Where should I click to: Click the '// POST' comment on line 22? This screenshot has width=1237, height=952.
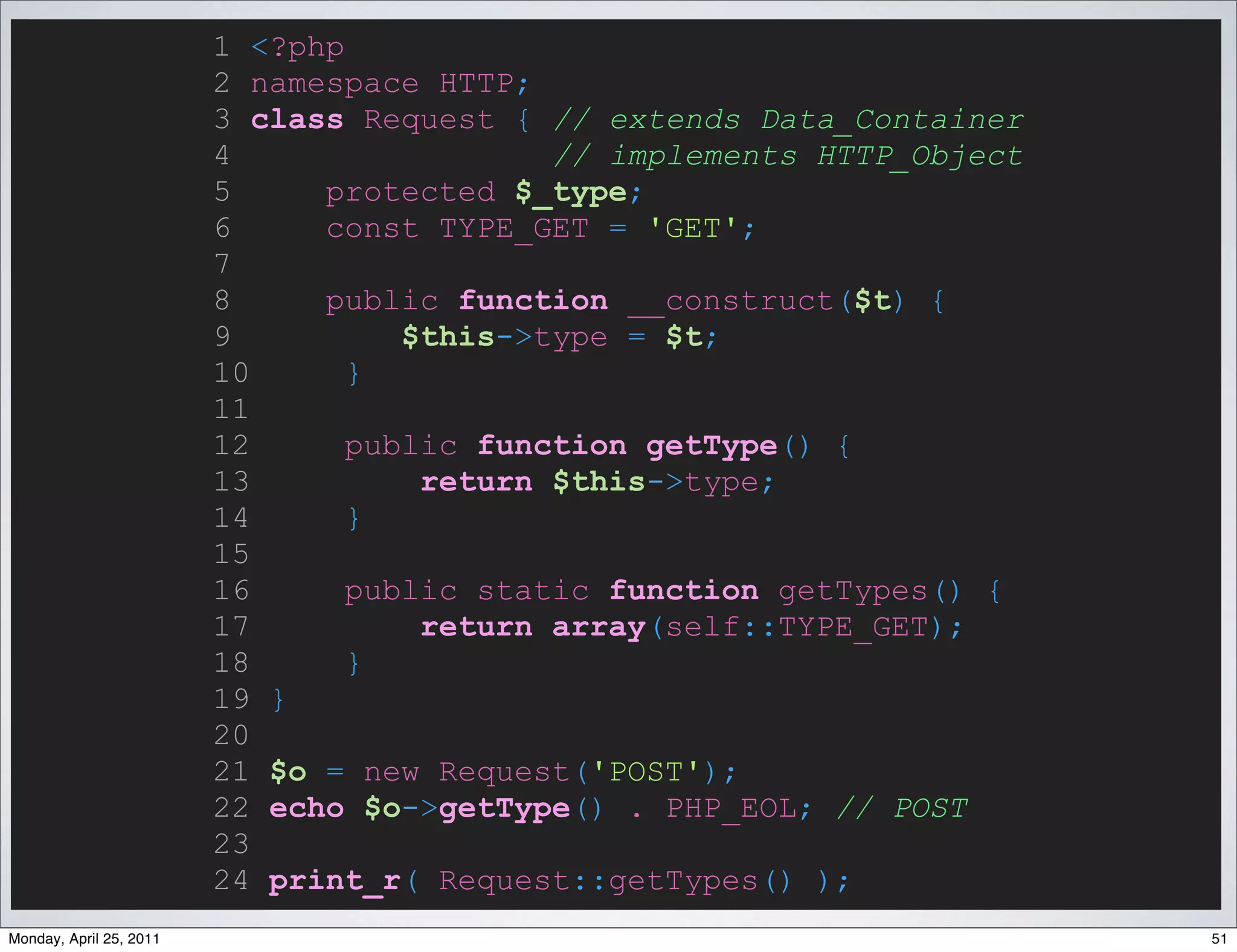point(903,809)
